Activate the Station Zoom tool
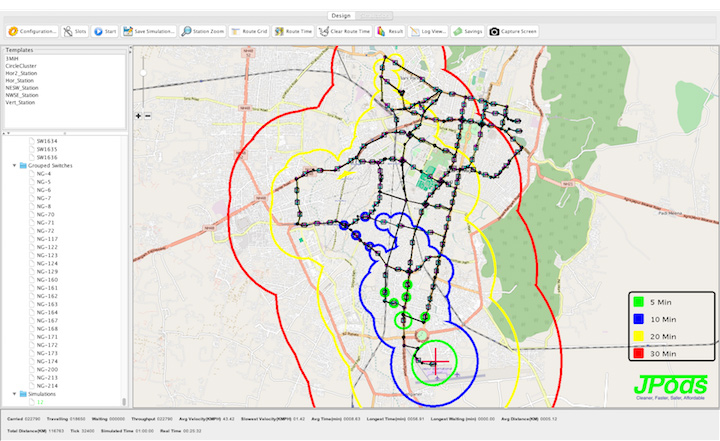This screenshot has height=441, width=720. [204, 31]
